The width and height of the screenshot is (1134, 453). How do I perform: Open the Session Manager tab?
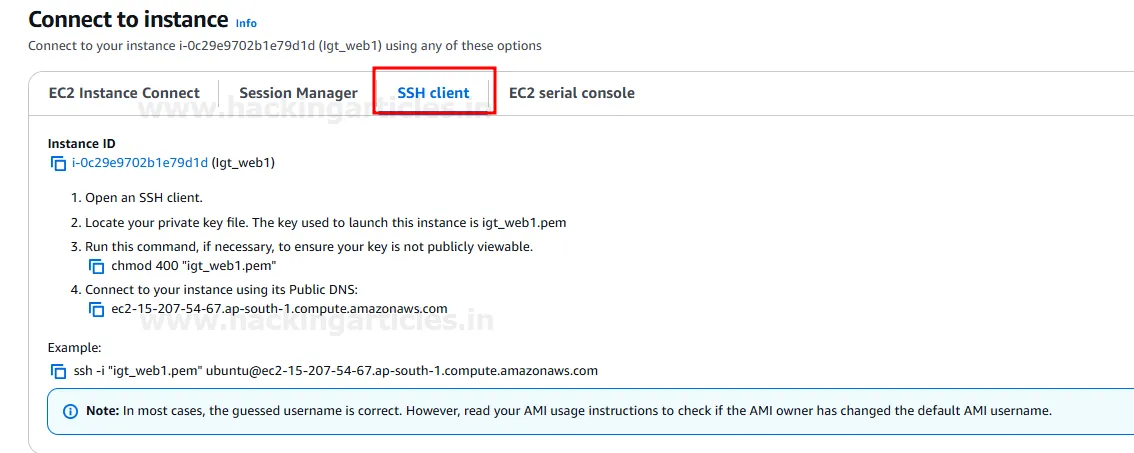pos(298,93)
